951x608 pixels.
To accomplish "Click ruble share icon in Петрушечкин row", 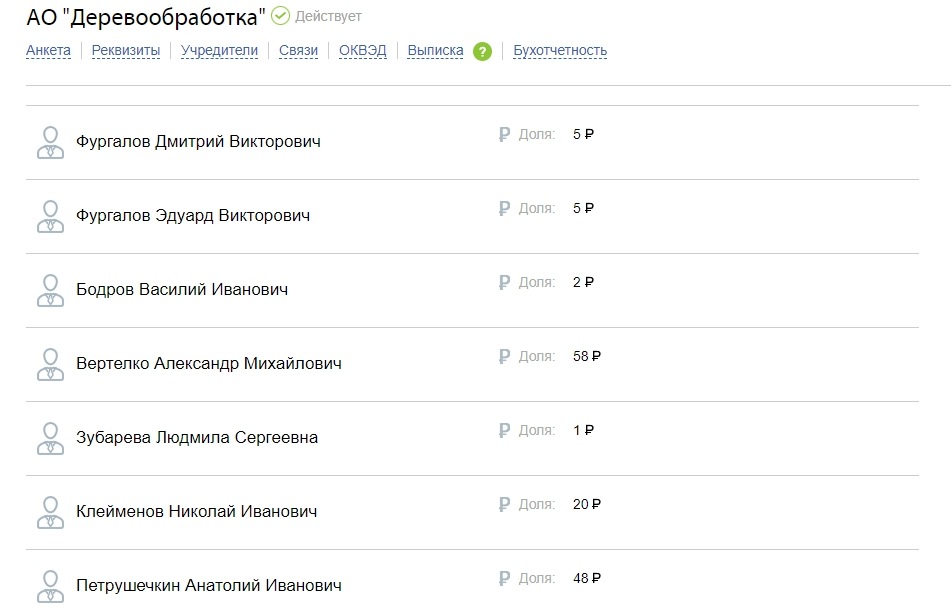I will [x=504, y=578].
